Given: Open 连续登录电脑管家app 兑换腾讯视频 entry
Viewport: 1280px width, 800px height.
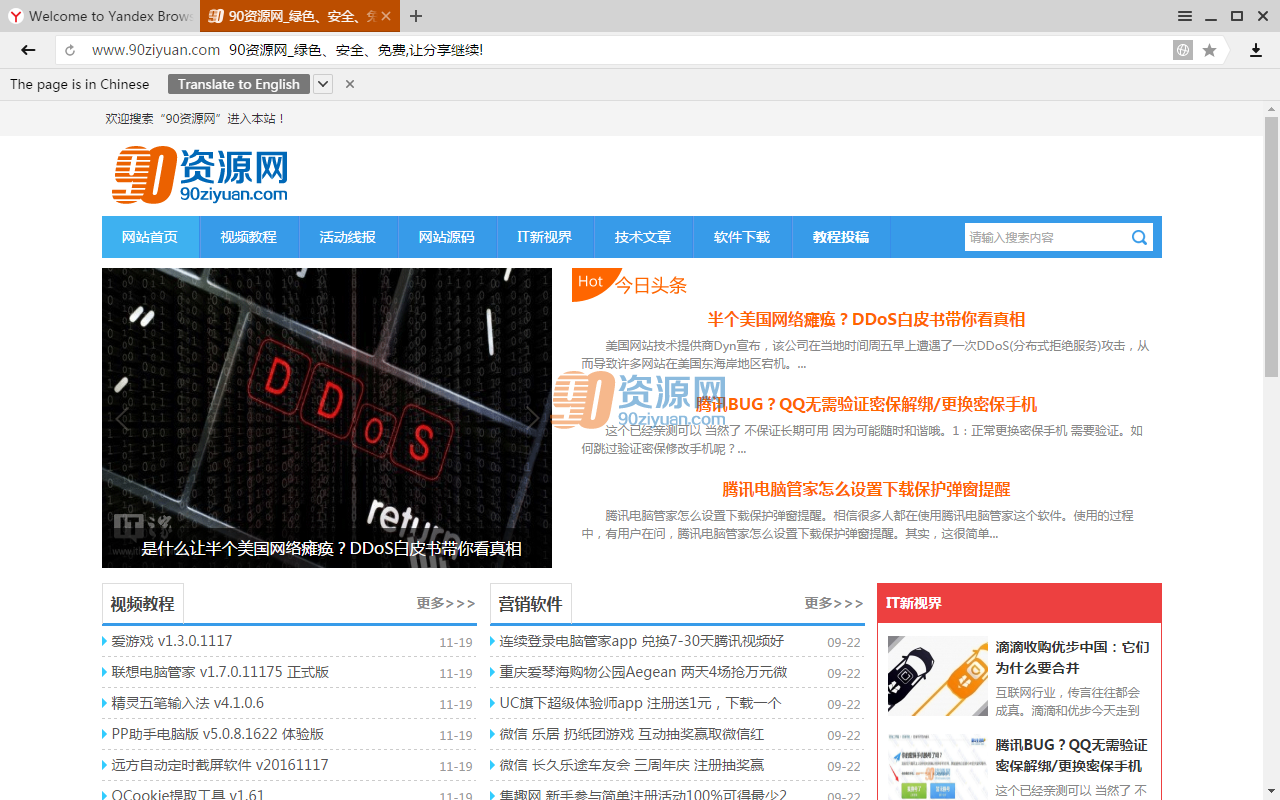Looking at the screenshot, I should click(x=642, y=641).
